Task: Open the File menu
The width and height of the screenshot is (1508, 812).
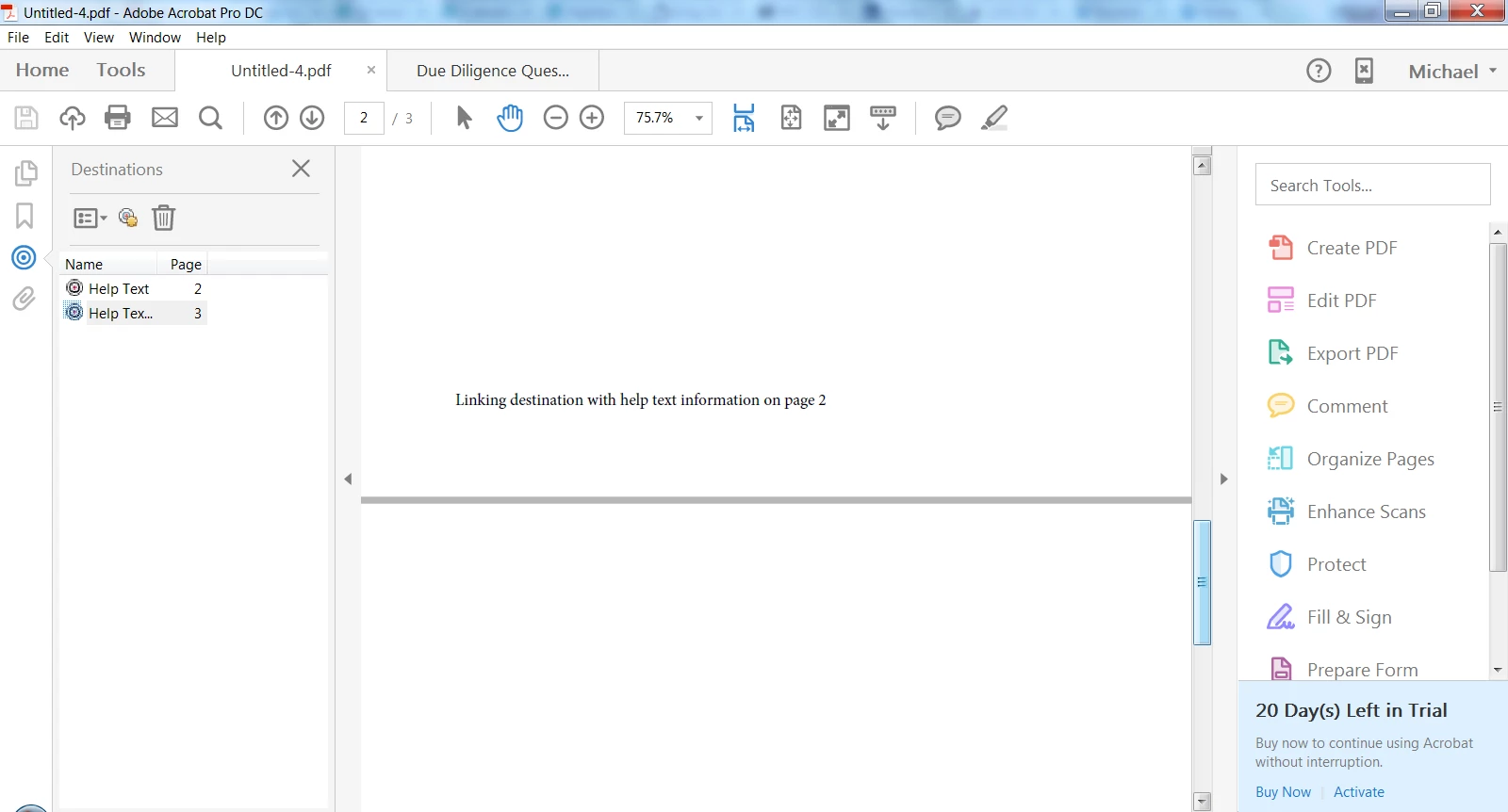Action: point(18,38)
